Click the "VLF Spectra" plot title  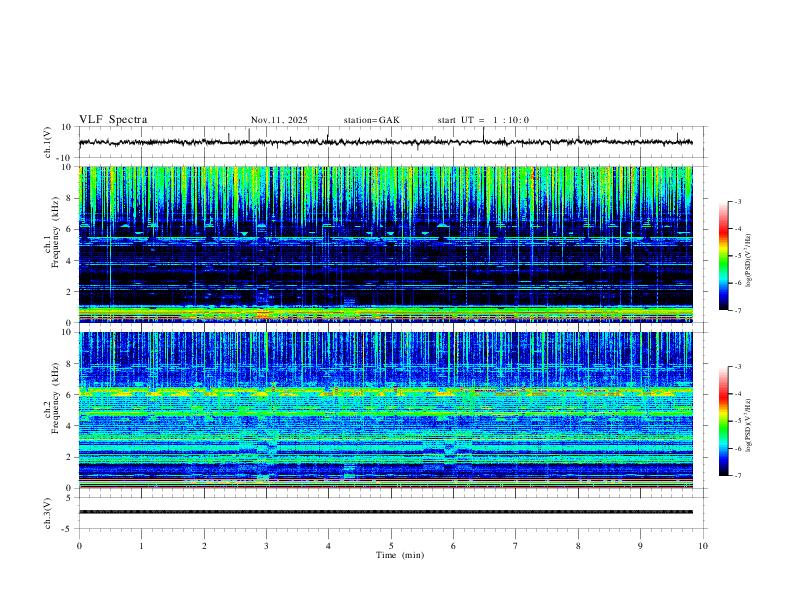tap(113, 120)
